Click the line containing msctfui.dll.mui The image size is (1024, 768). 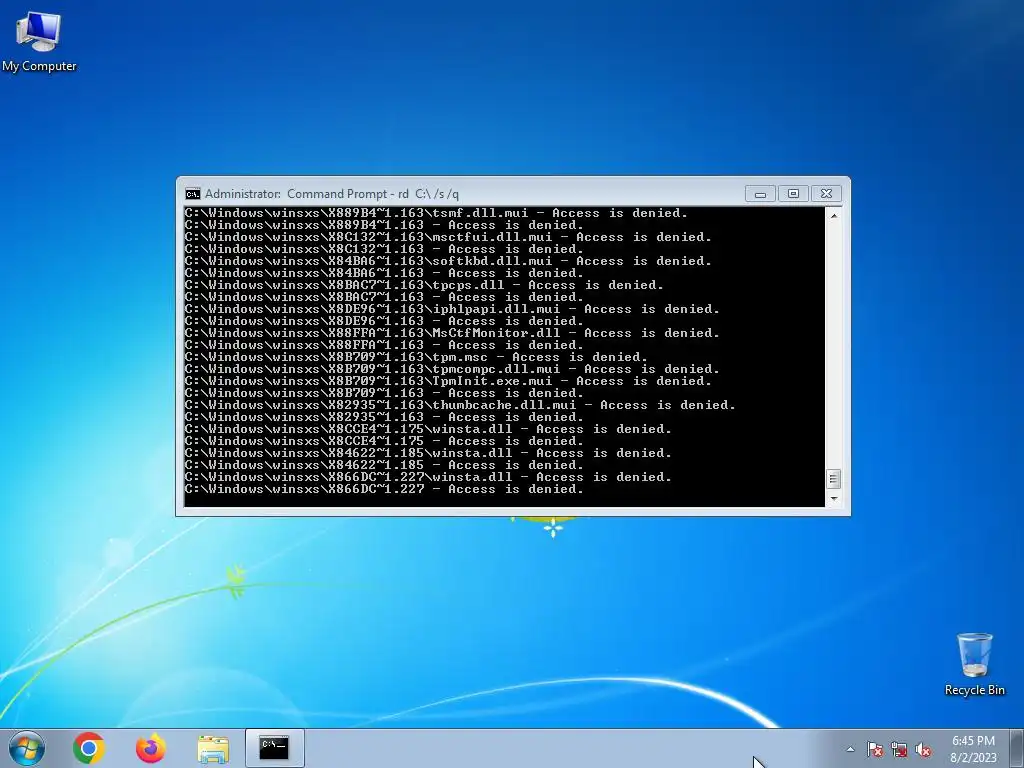448,237
